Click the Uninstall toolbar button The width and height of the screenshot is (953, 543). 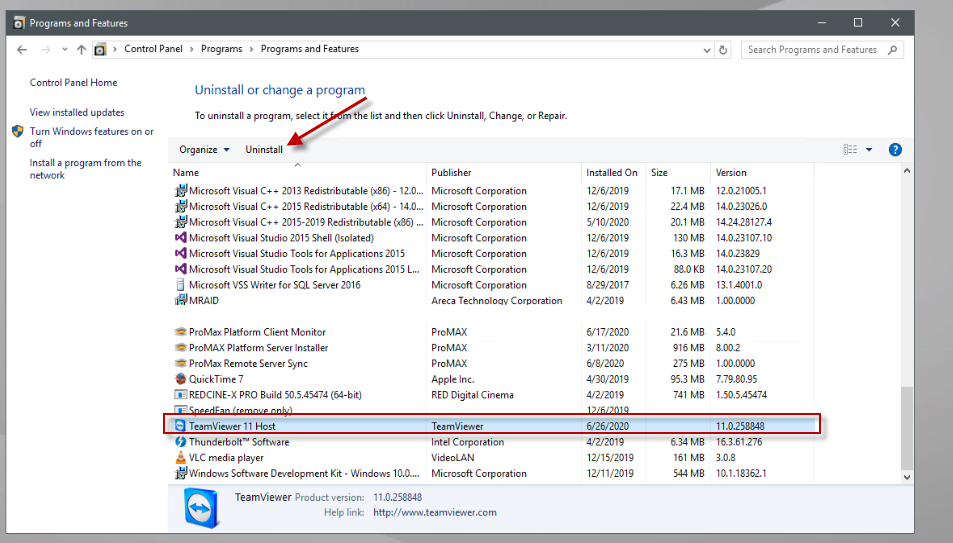click(264, 150)
